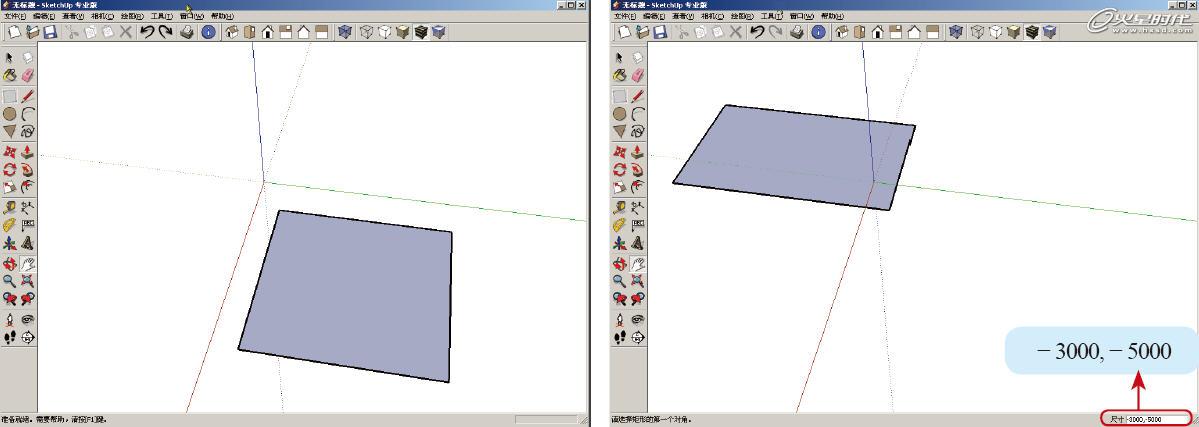Open 查看(V) menu in left window
This screenshot has width=1199, height=427.
coord(73,16)
